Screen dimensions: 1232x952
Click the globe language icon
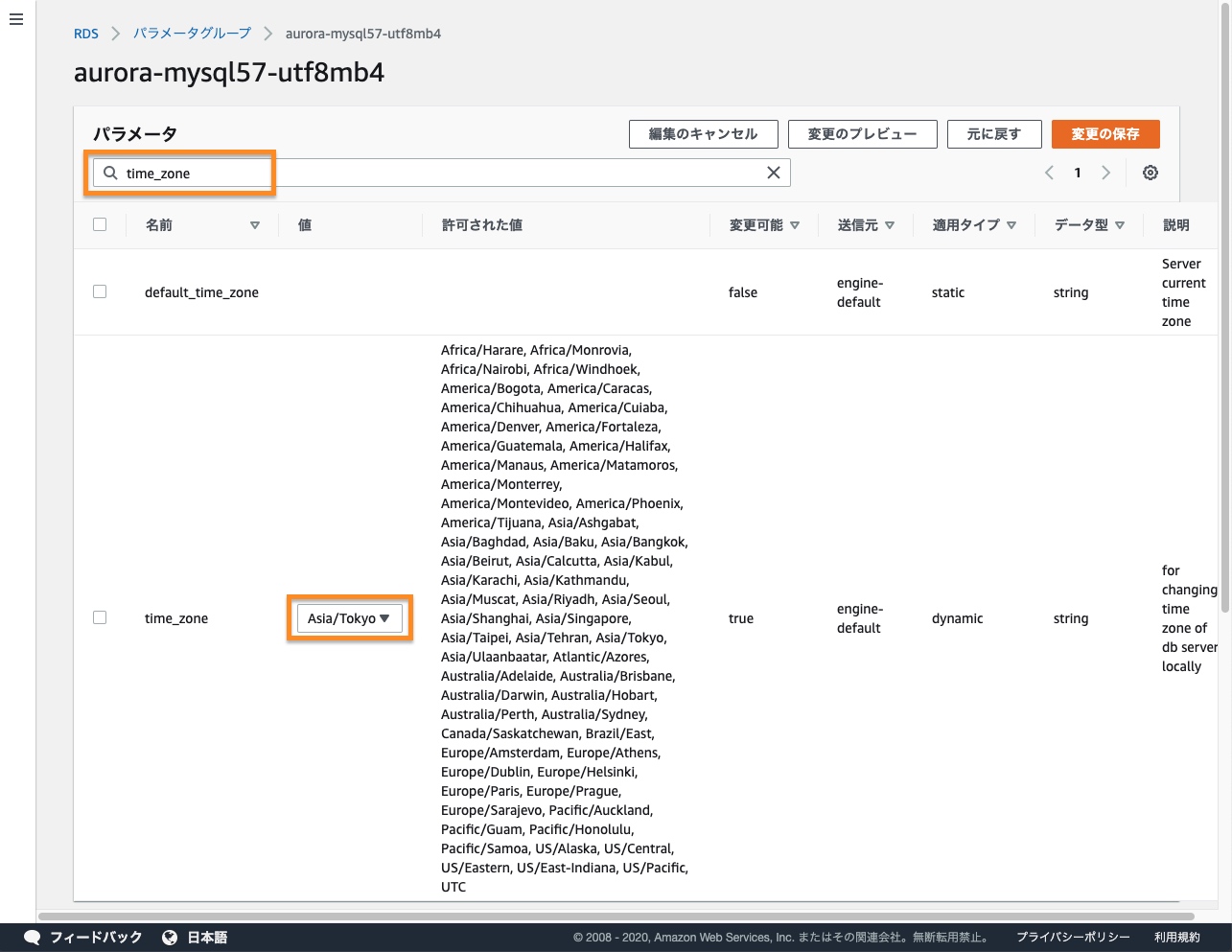[170, 937]
